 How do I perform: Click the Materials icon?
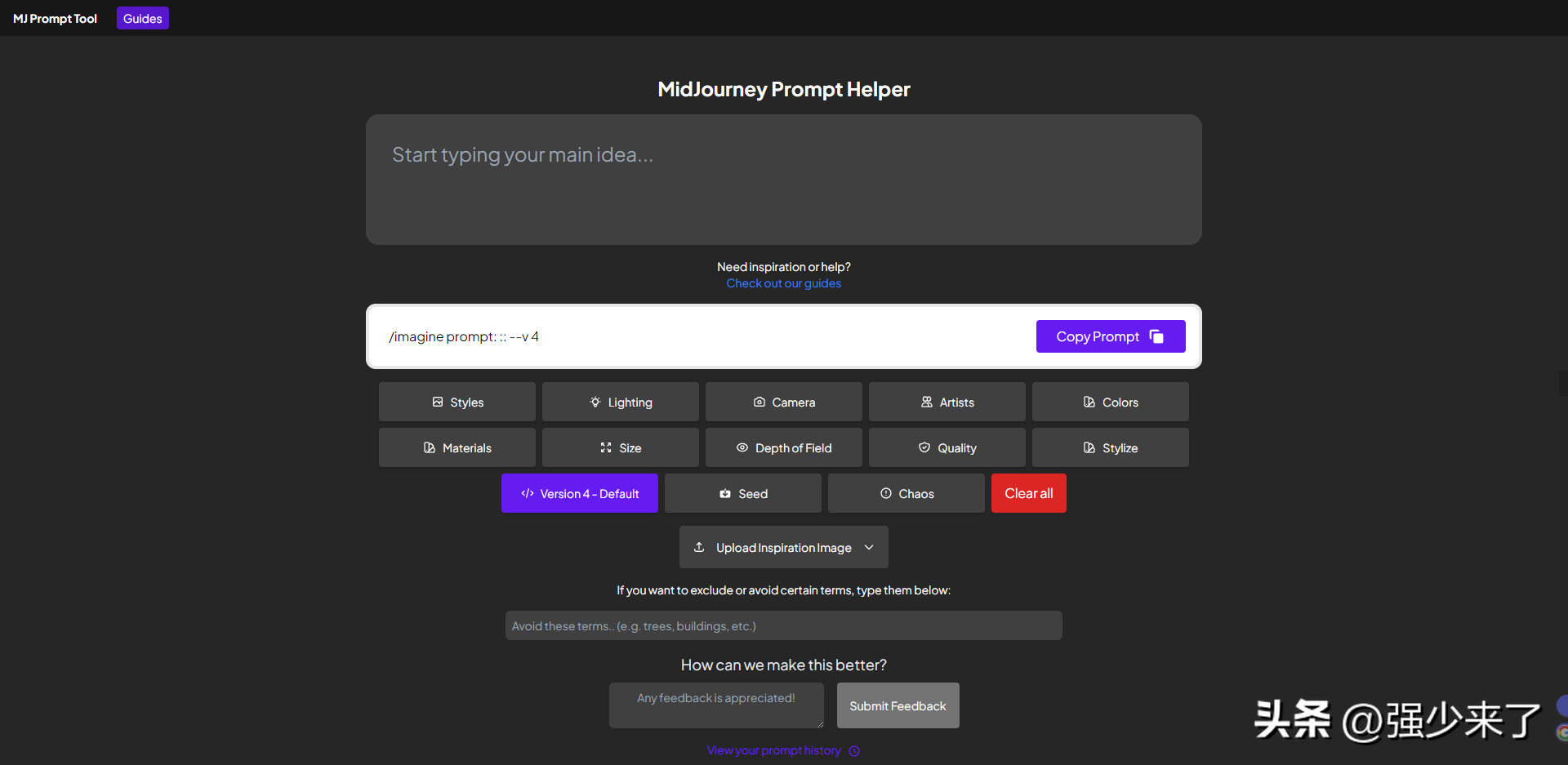click(430, 447)
